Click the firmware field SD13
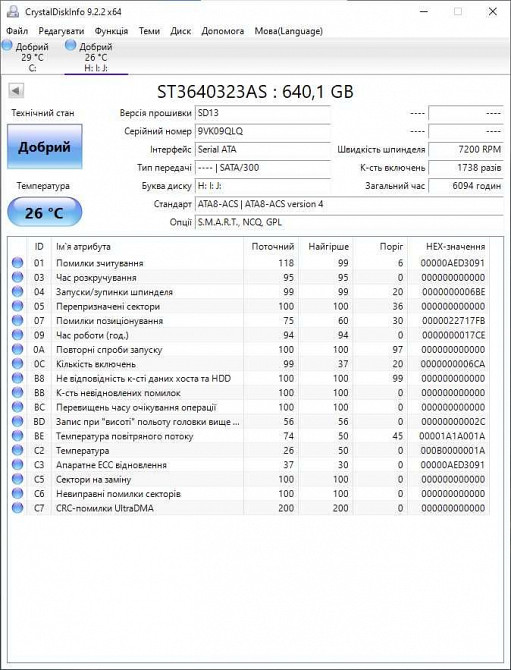Viewport: 511px width, 670px height. (262, 113)
